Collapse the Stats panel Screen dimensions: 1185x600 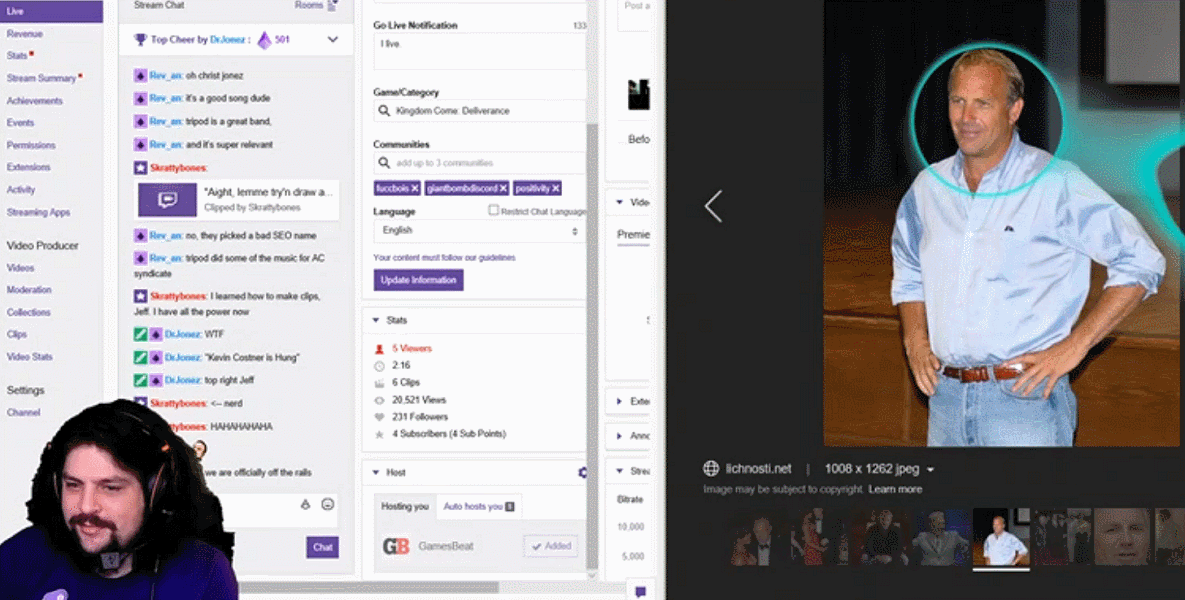click(376, 320)
